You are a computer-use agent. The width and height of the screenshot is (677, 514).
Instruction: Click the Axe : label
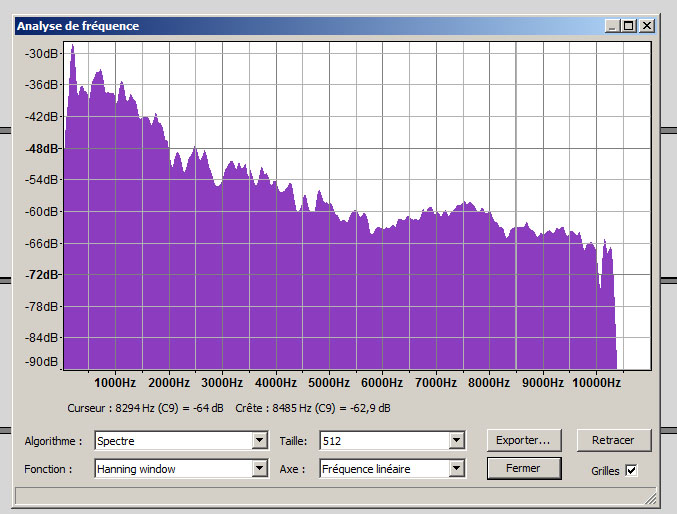[292, 469]
